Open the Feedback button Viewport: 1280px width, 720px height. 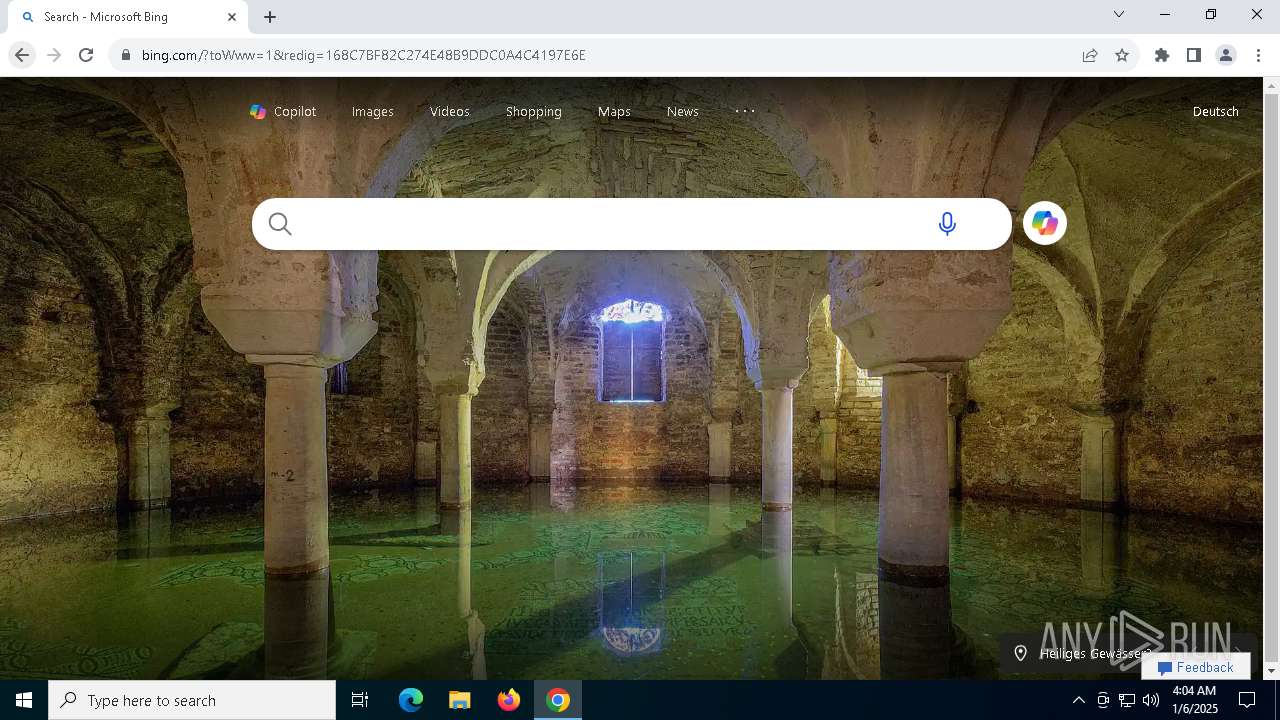[x=1196, y=667]
